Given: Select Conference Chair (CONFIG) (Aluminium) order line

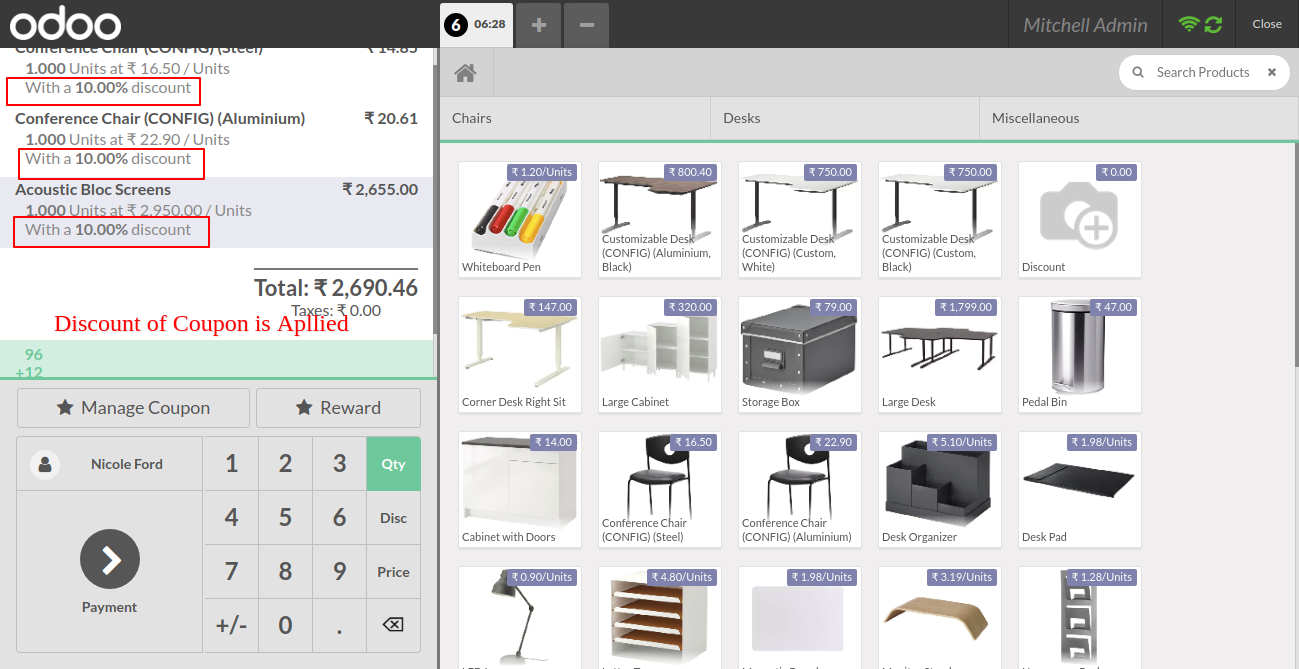Looking at the screenshot, I should (x=216, y=141).
